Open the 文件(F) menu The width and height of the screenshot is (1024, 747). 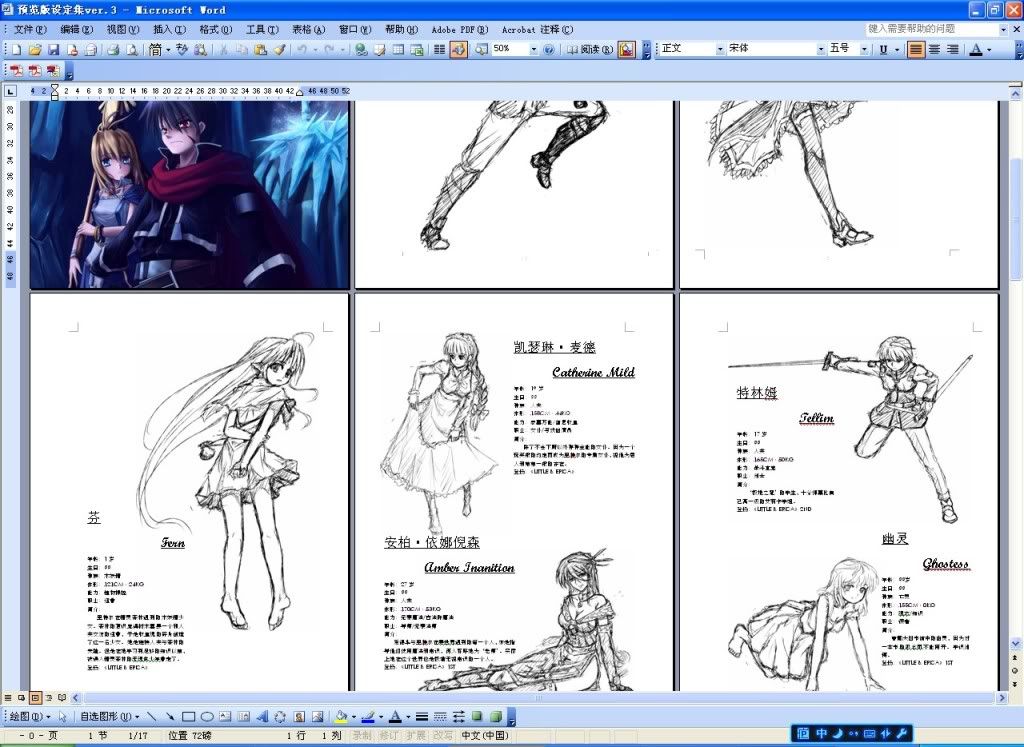30,29
